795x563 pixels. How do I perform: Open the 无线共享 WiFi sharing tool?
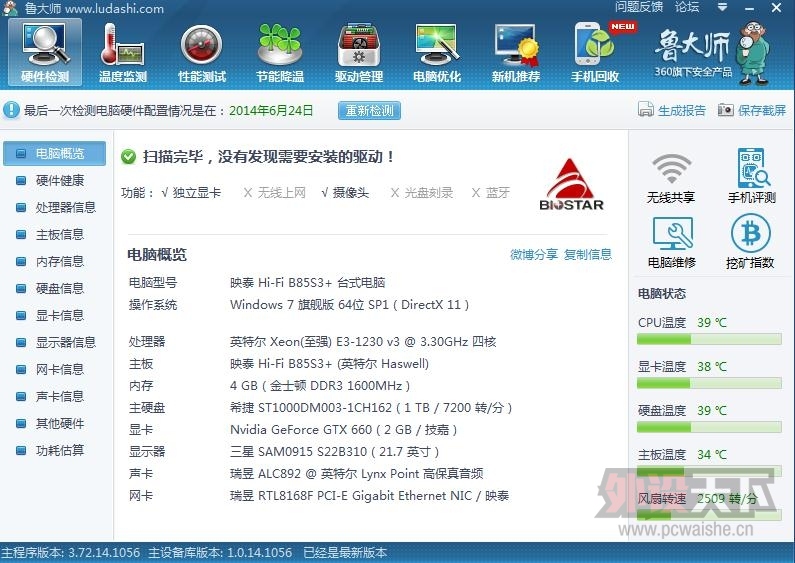(671, 178)
